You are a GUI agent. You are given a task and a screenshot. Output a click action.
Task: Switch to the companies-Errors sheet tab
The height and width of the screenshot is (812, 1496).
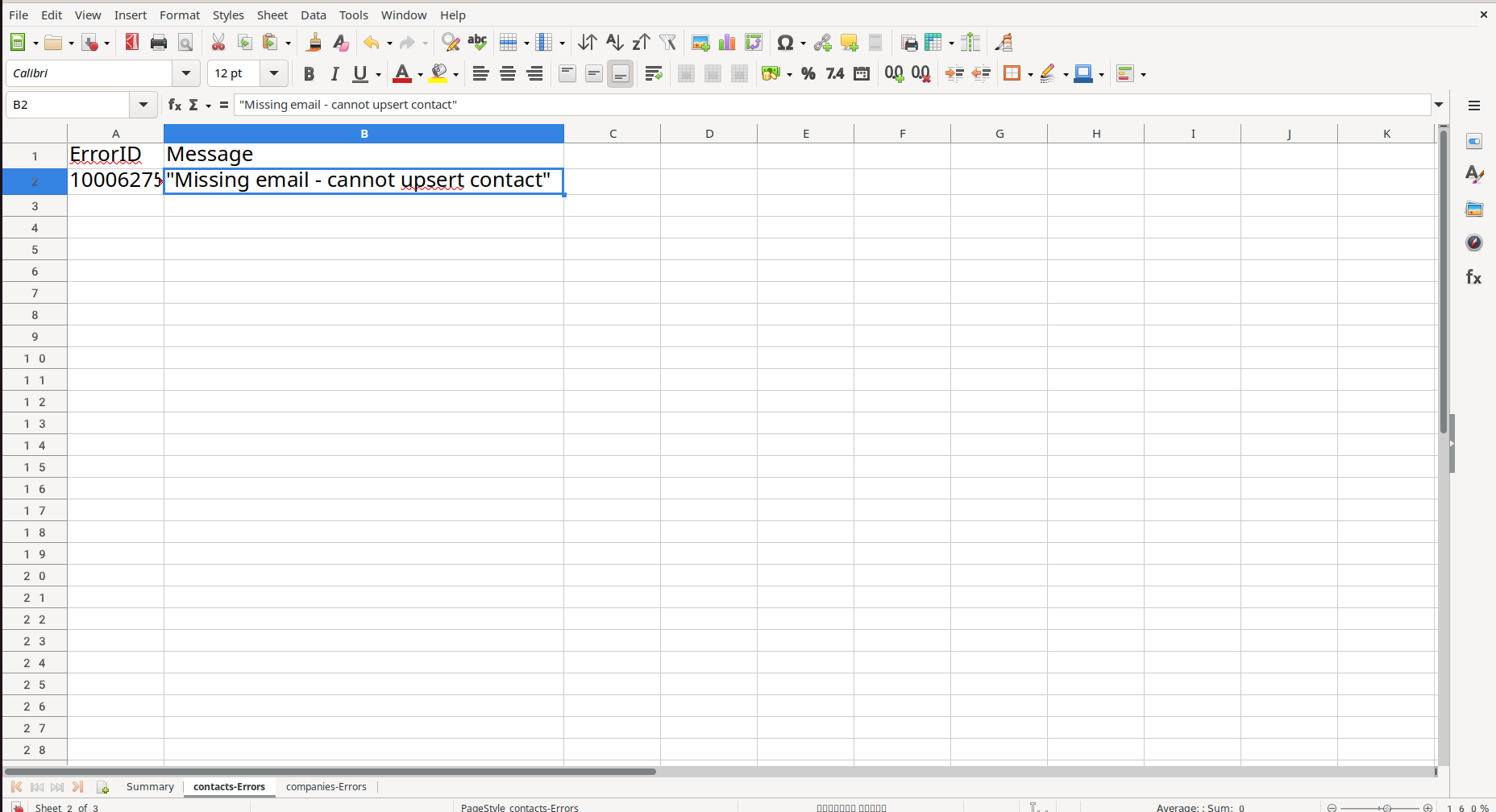(326, 787)
